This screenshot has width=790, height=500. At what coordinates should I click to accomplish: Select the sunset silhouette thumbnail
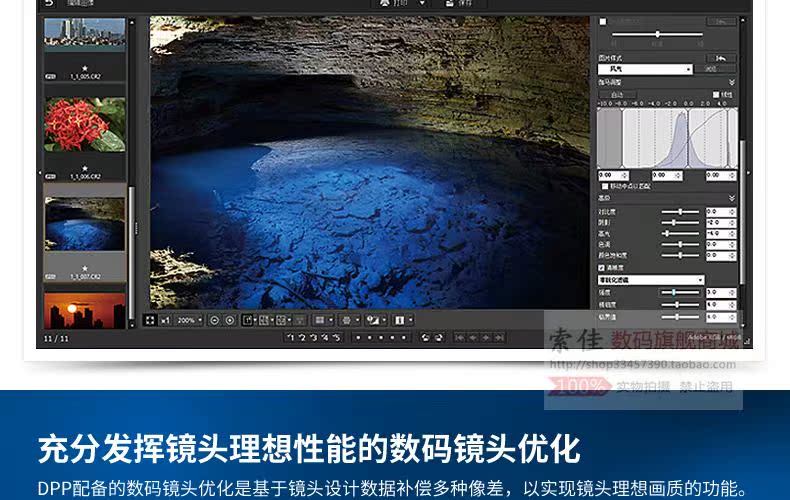pos(85,311)
